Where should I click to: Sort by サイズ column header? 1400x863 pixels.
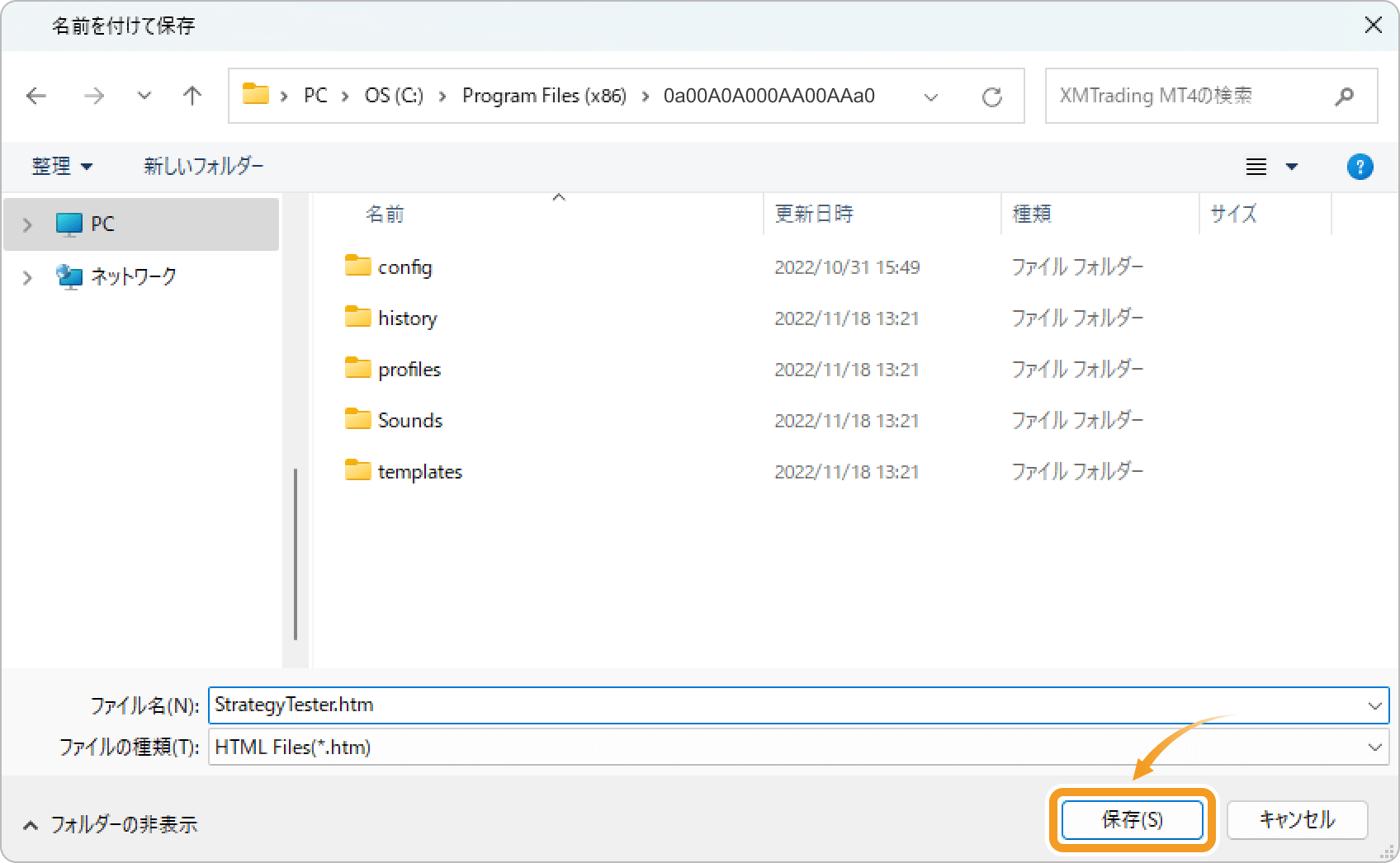pyautogui.click(x=1233, y=214)
